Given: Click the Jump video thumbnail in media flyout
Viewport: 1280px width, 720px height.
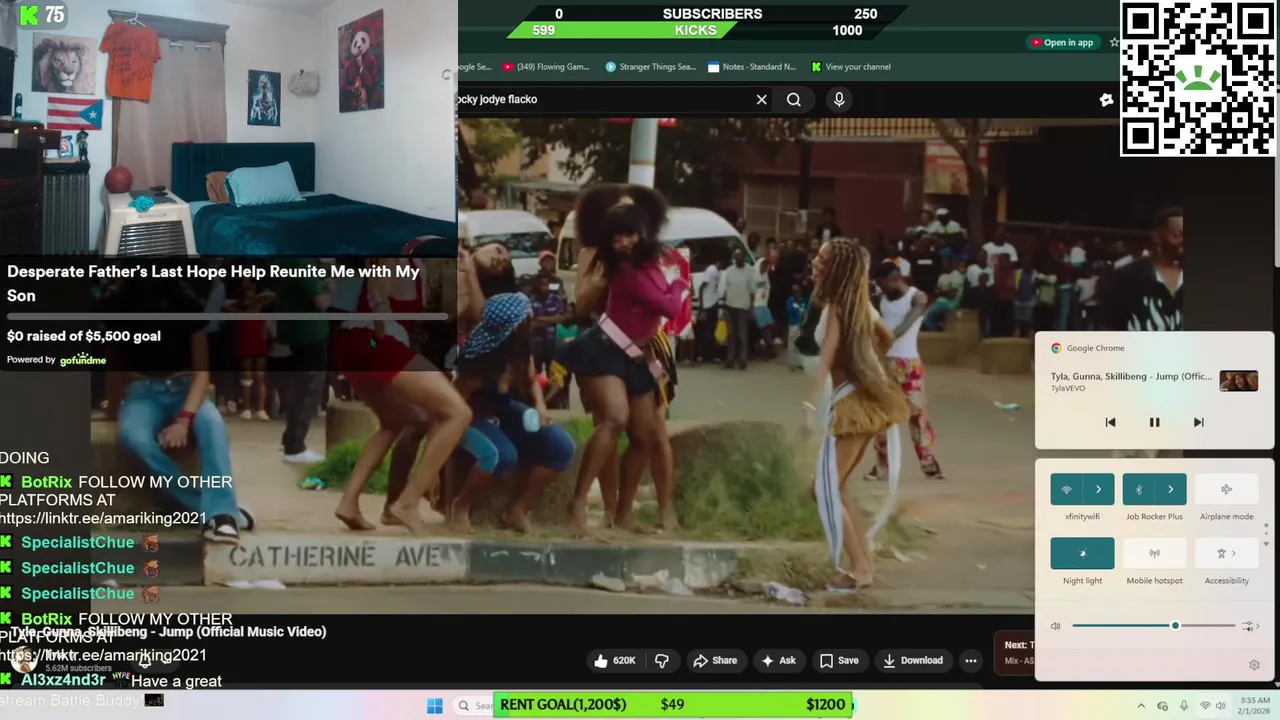Looking at the screenshot, I should click(1238, 381).
